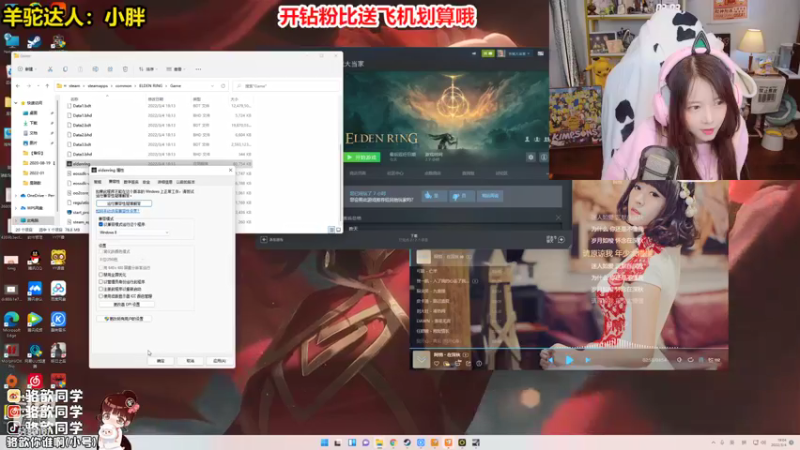This screenshot has width=800, height=450.
Task: Click the Cancel button in properties dialog
Action: point(190,361)
